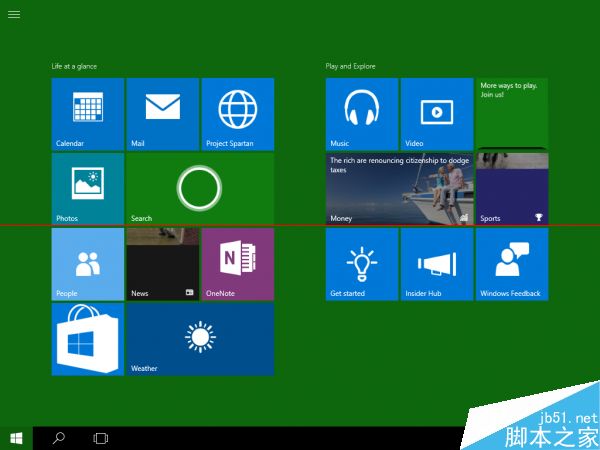This screenshot has width=600, height=450.
Task: Open the hamburger menu at top left
Action: tap(14, 15)
